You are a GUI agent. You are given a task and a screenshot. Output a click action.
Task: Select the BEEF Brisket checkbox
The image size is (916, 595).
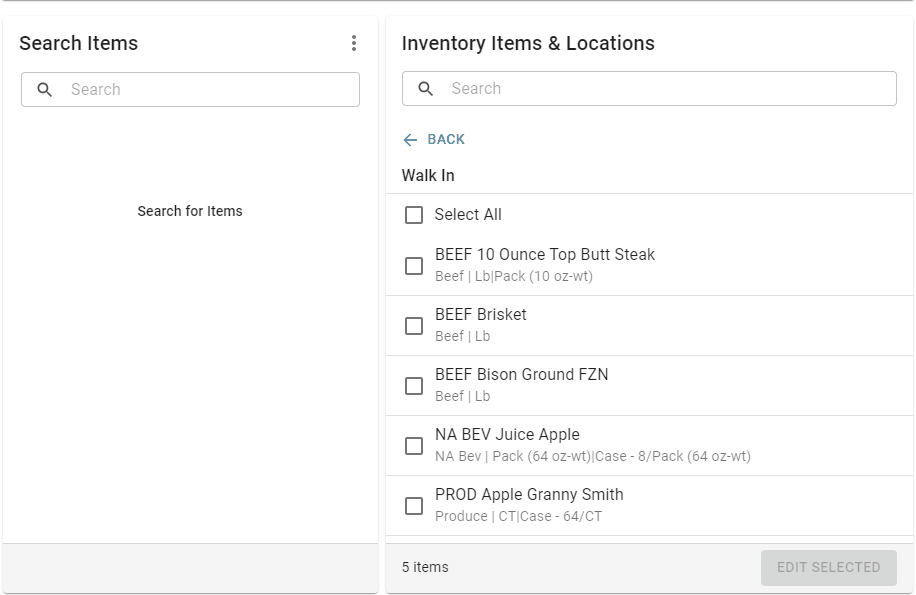(x=414, y=326)
